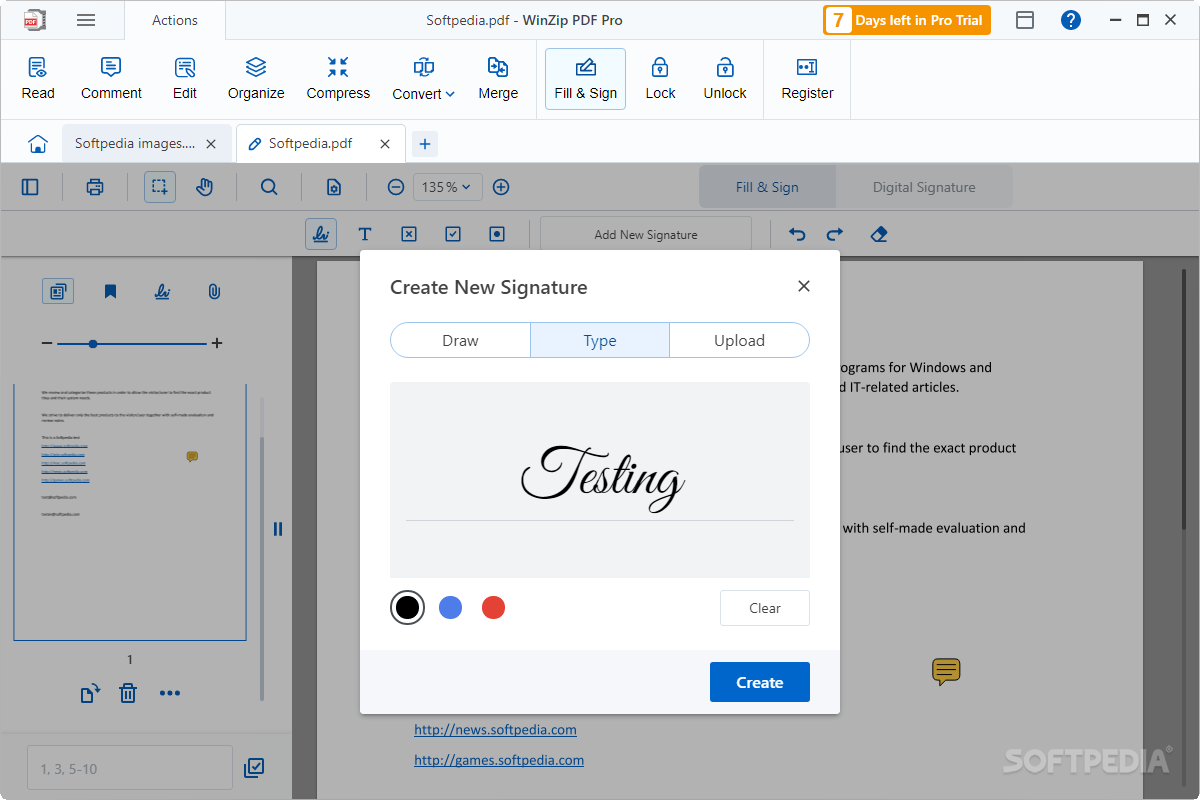The width and height of the screenshot is (1200, 800).
Task: Select the signature tool in toolbar
Action: tap(321, 234)
